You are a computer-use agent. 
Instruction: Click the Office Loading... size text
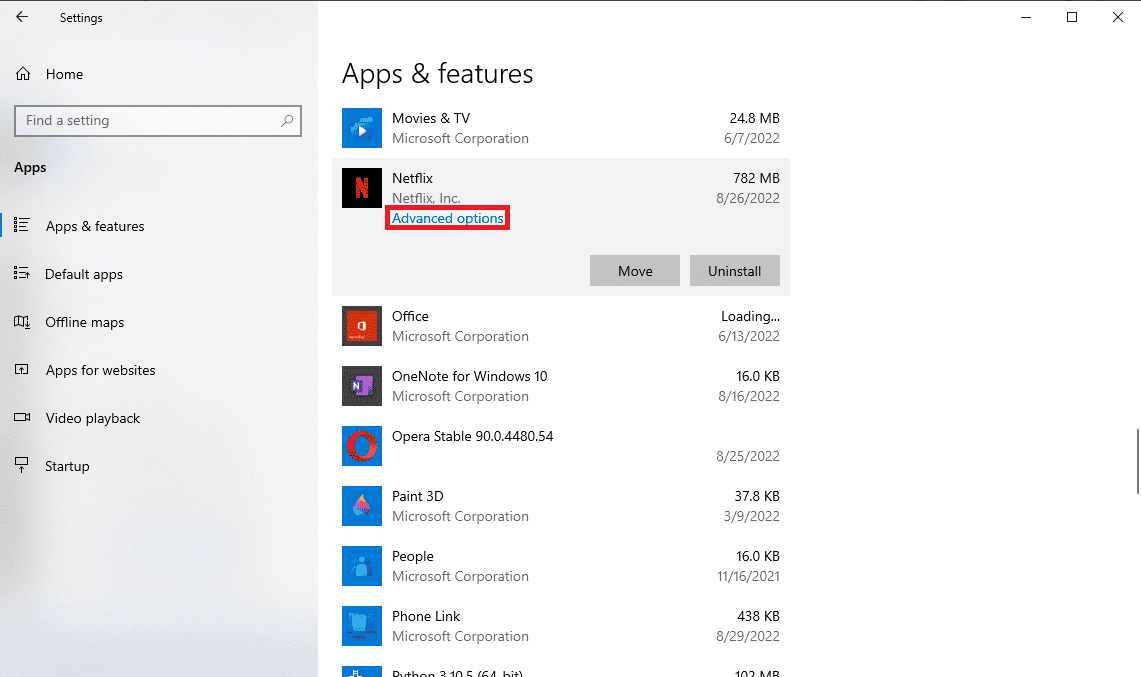pyautogui.click(x=750, y=317)
